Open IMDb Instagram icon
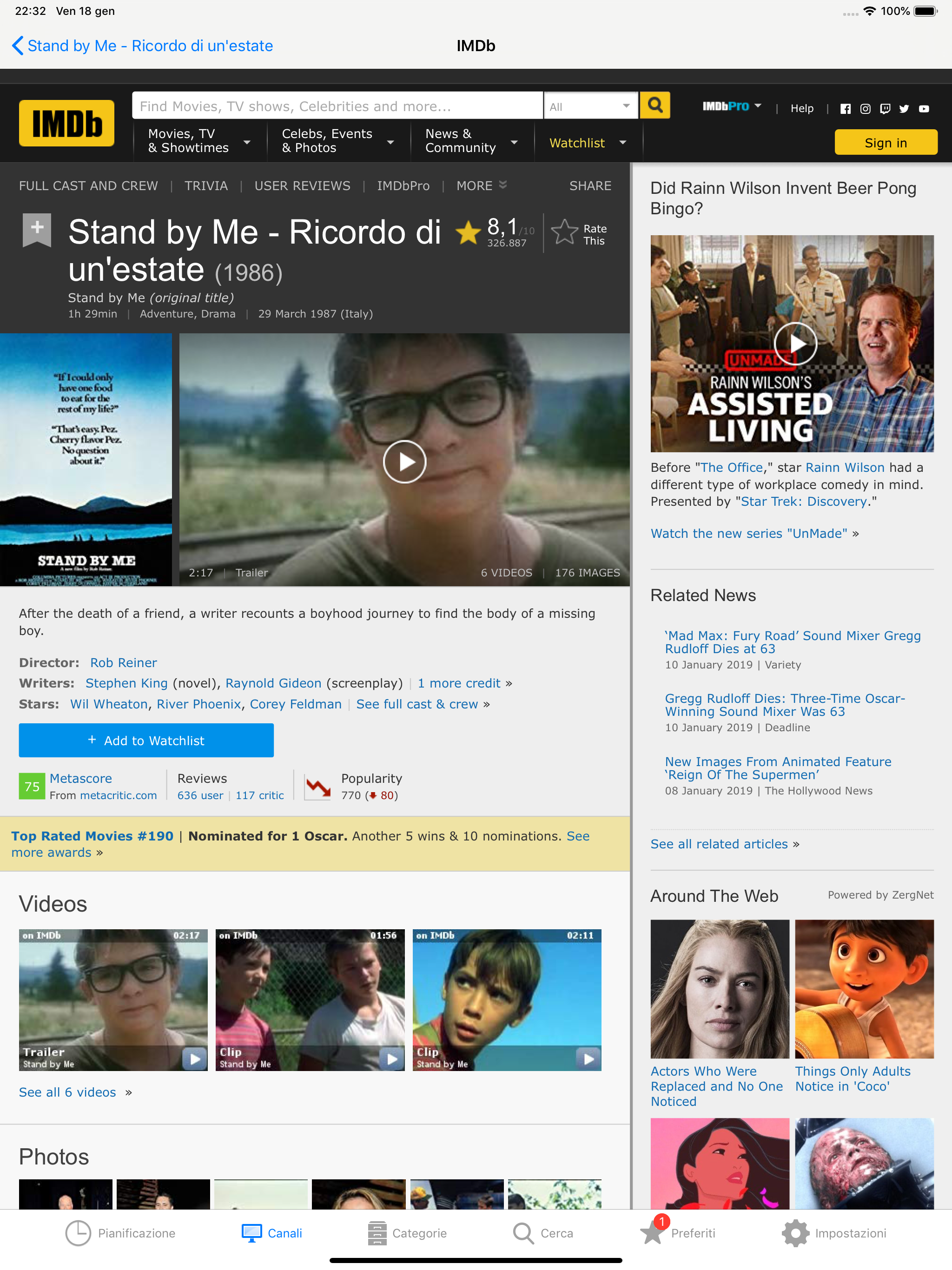 pyautogui.click(x=865, y=108)
